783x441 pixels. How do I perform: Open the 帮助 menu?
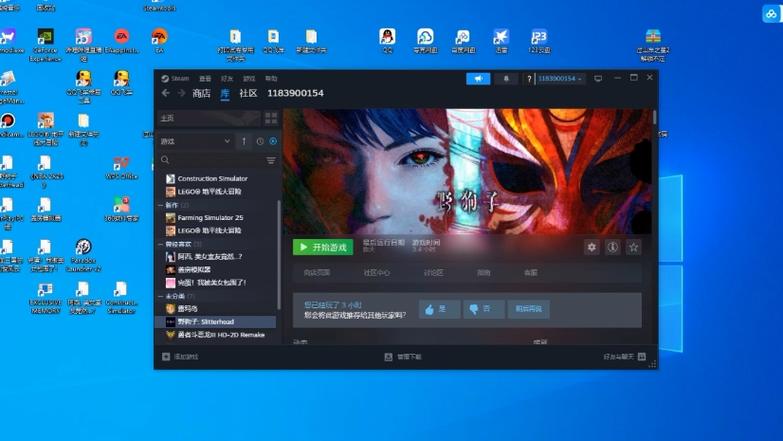coord(271,78)
